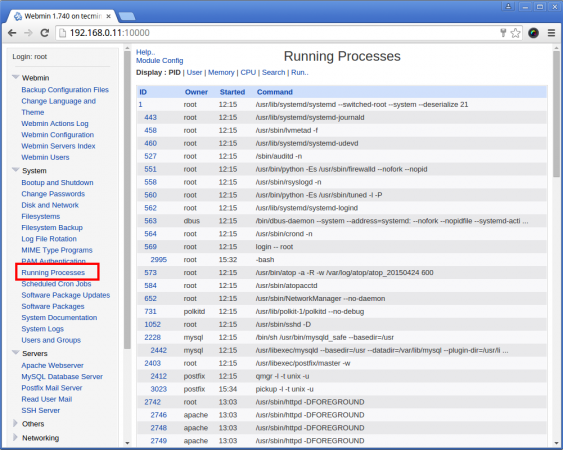Viewport: 563px width, 450px height.
Task: Reload the Webmin page
Action: 45,33
